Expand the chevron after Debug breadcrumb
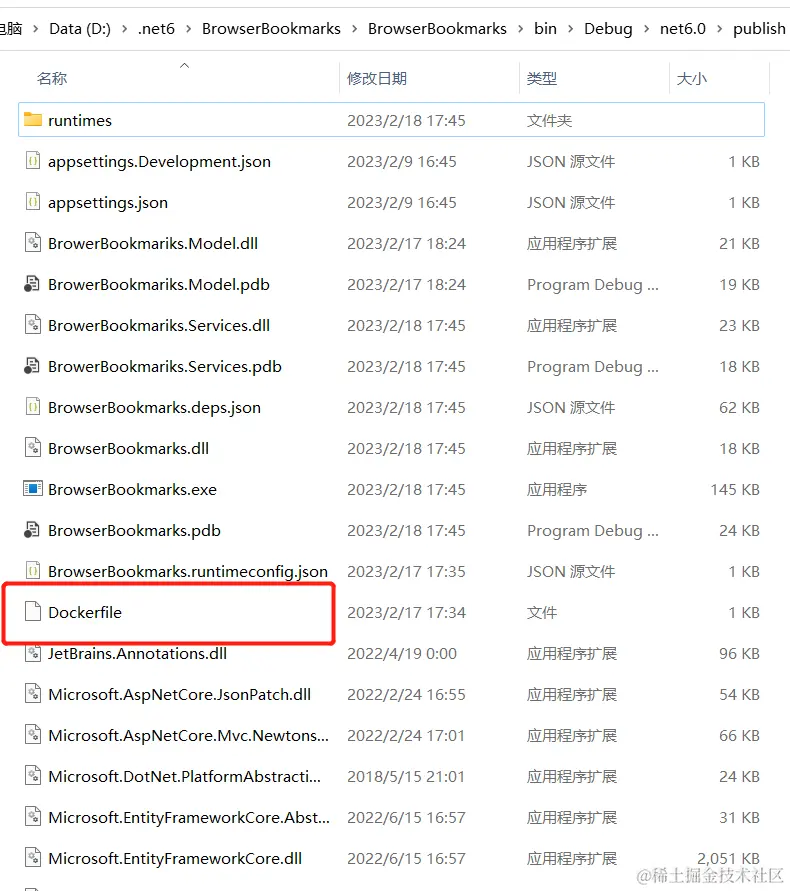 pyautogui.click(x=646, y=28)
